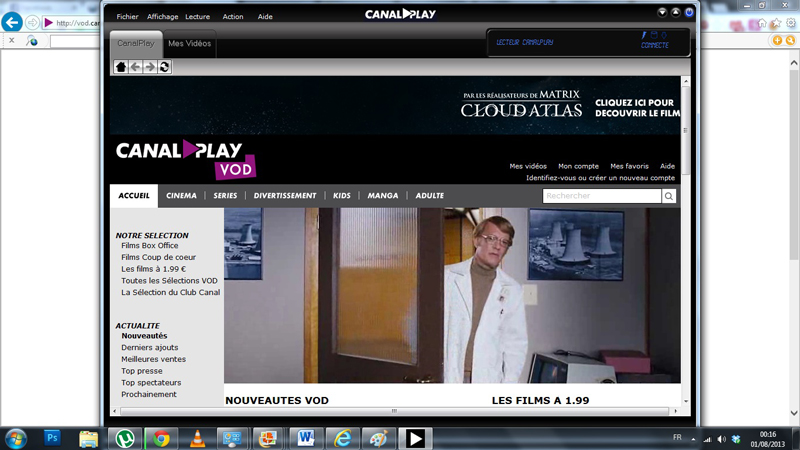Open the Action menu

tap(233, 17)
